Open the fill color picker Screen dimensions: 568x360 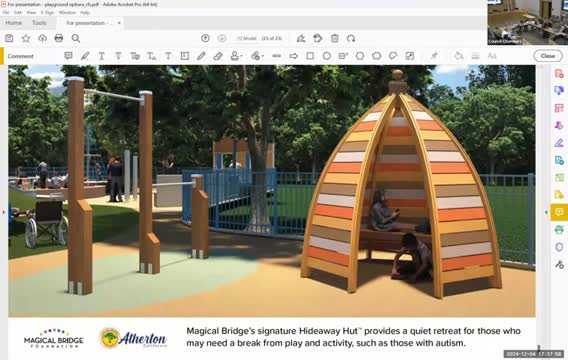(459, 56)
